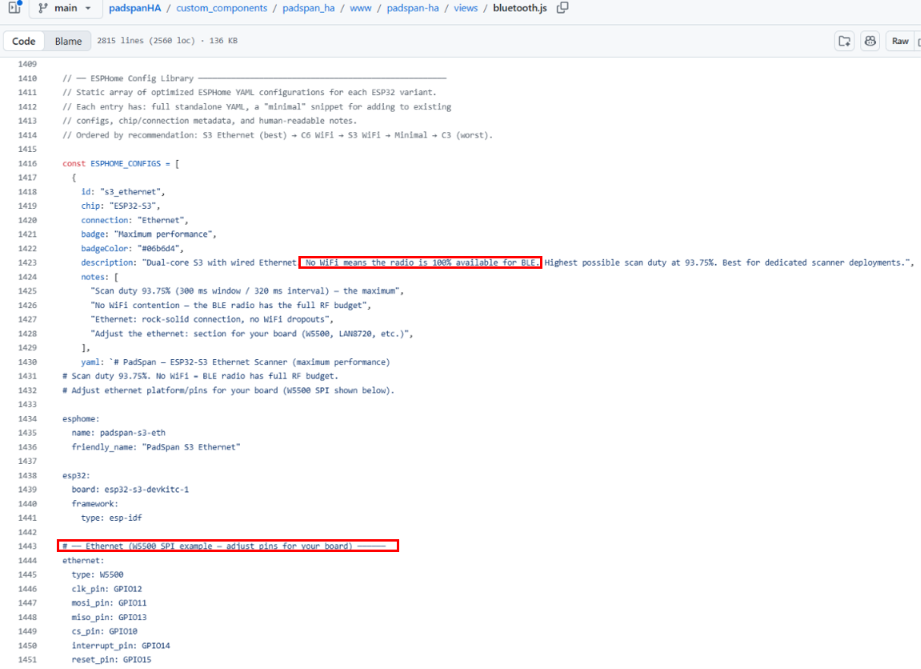Viewport: 921px width, 669px height.
Task: Open the main branch dropdown
Action: point(64,8)
